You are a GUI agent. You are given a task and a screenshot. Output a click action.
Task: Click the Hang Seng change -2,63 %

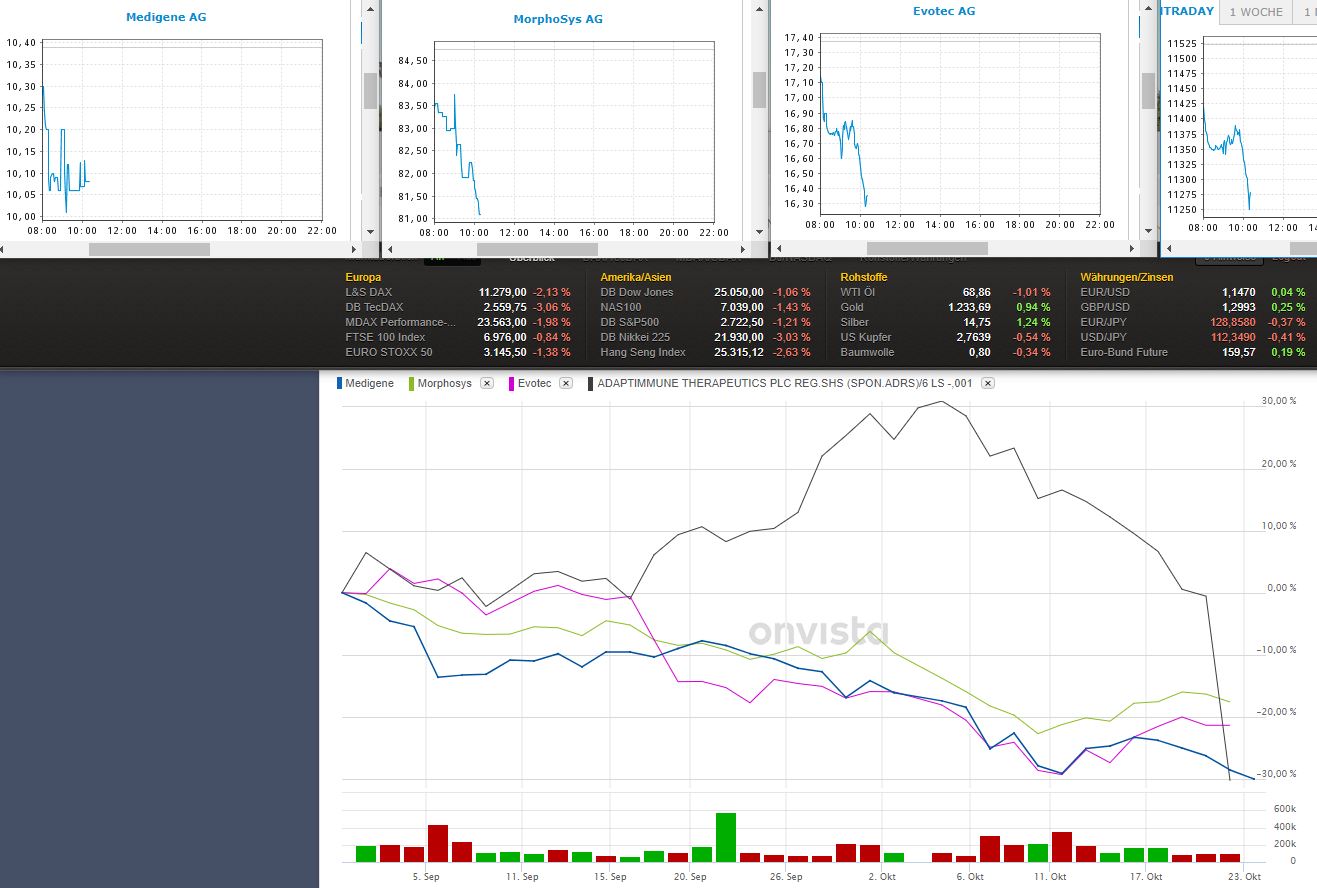tap(790, 352)
